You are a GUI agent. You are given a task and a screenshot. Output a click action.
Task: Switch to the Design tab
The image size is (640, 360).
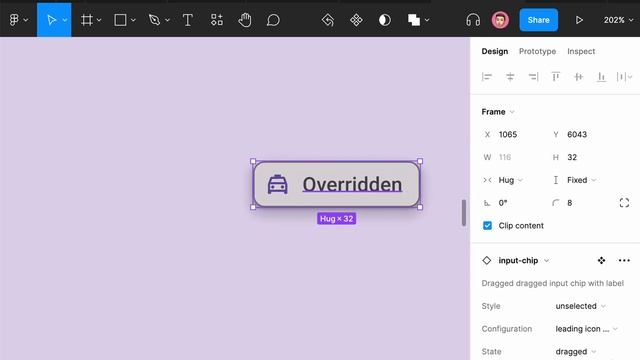pyautogui.click(x=495, y=51)
